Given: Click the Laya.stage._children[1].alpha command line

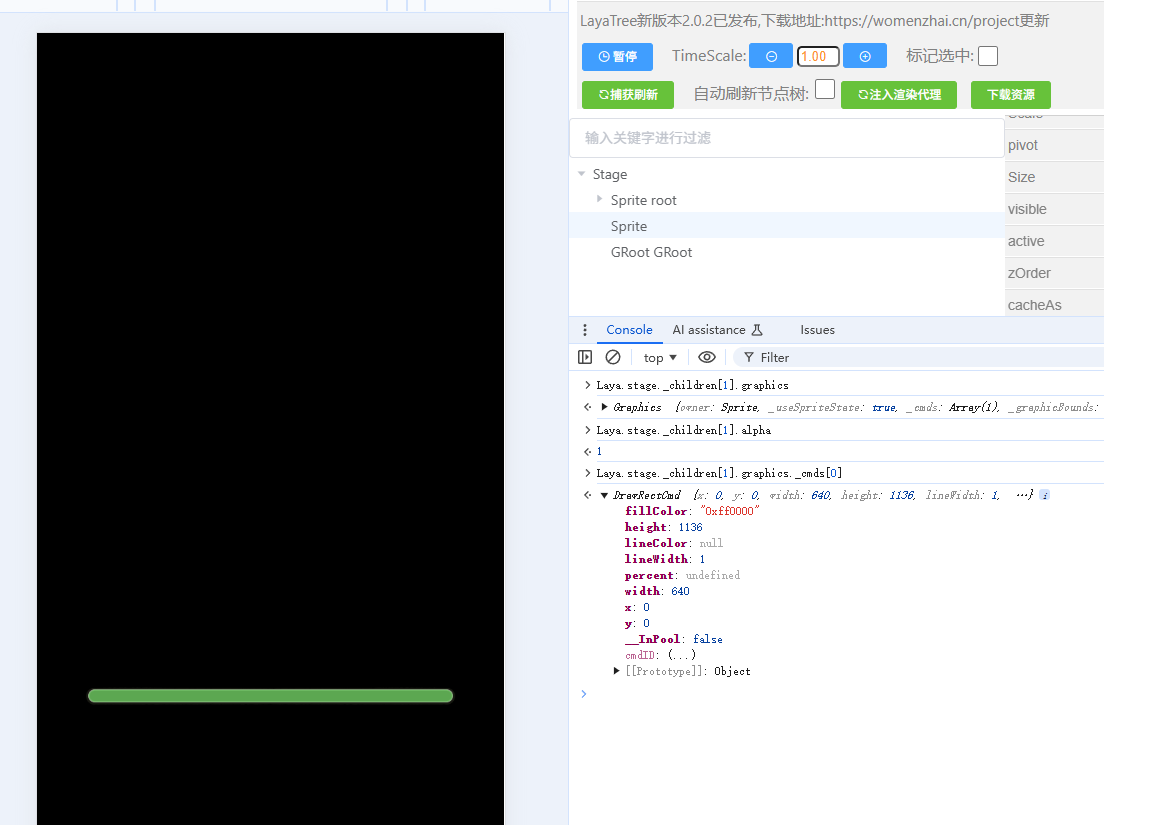Looking at the screenshot, I should 683,430.
